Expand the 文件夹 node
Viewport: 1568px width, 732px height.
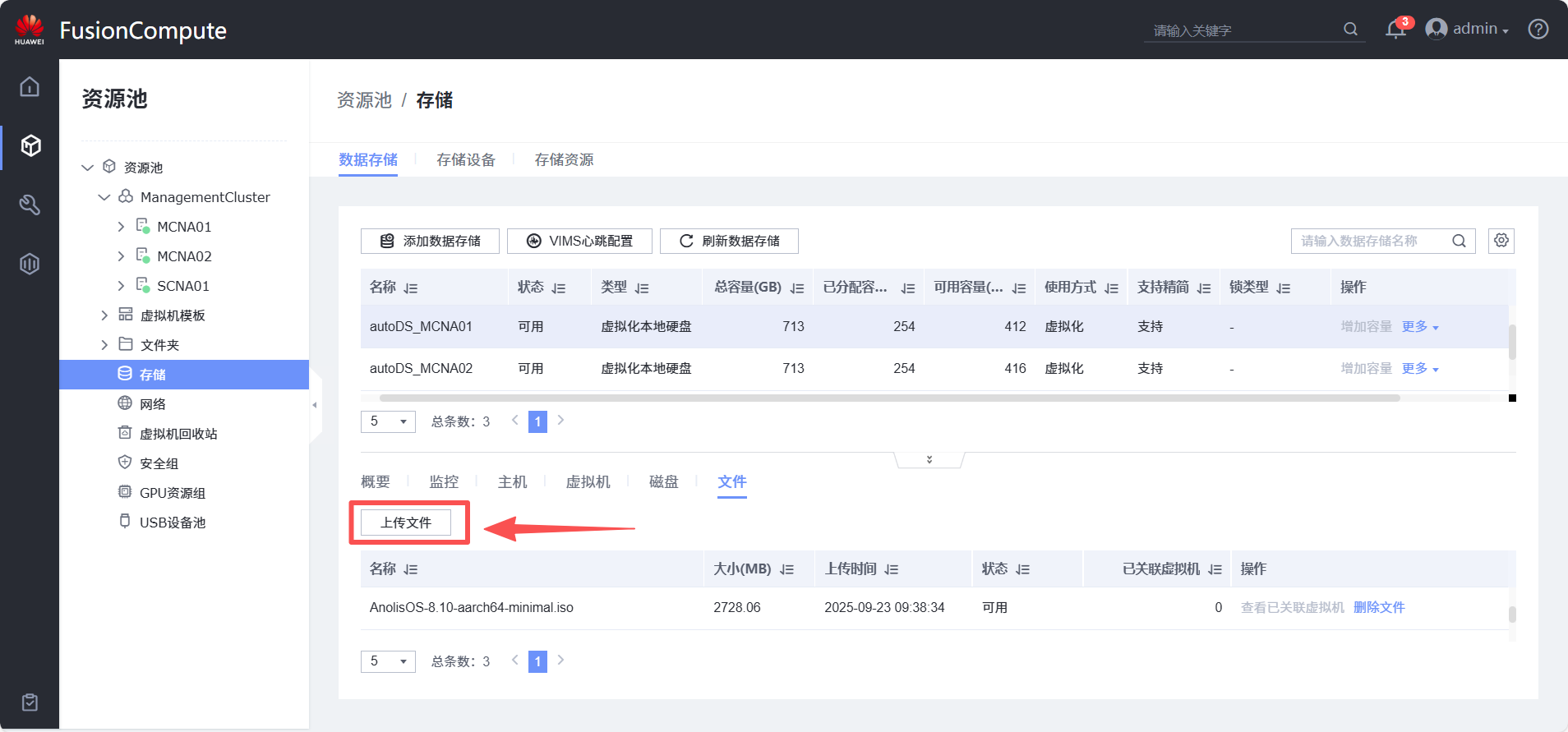pos(104,345)
